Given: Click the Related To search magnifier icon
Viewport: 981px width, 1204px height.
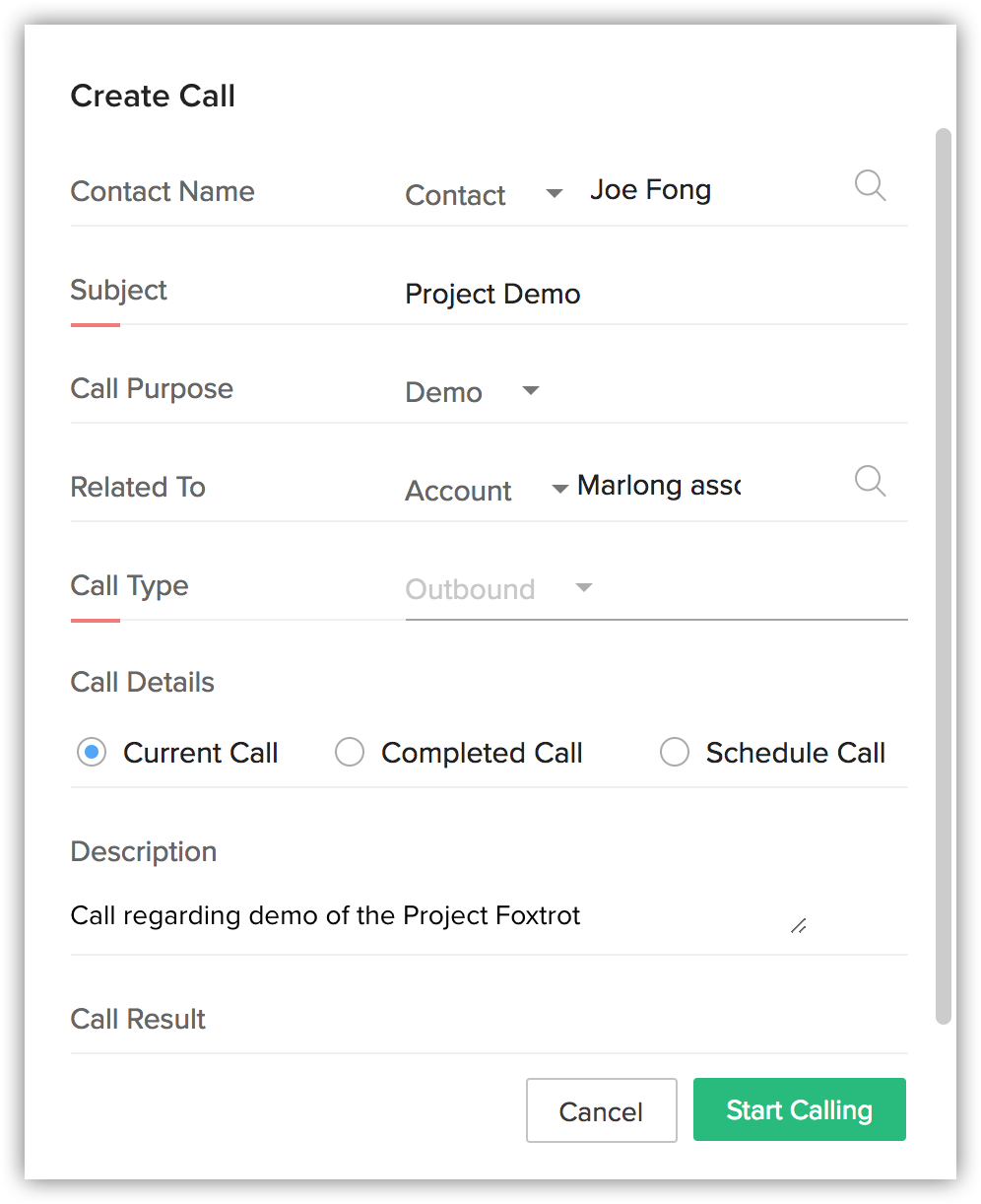Looking at the screenshot, I should pyautogui.click(x=870, y=481).
